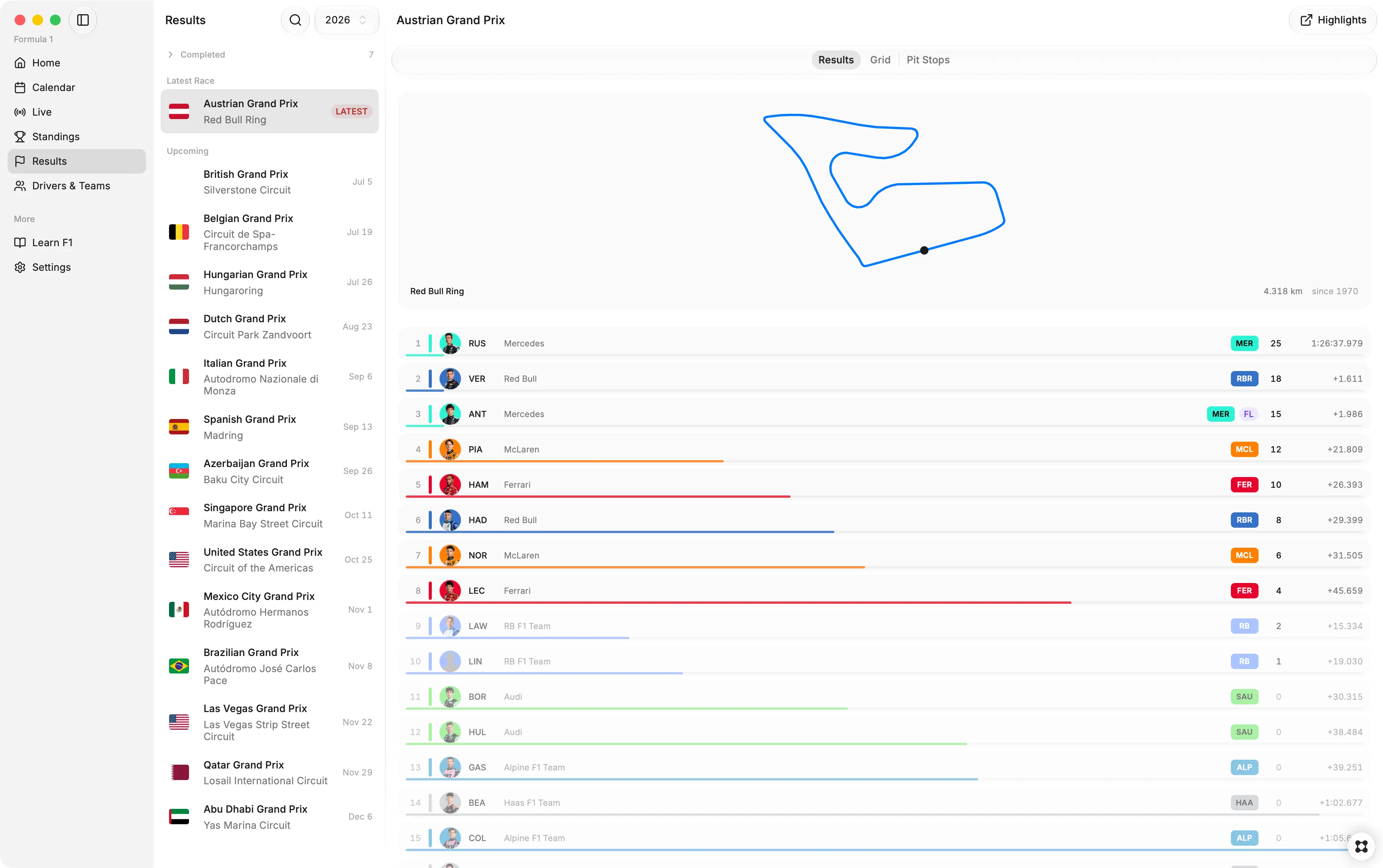Select the Las Vegas Grand Prix race
This screenshot has height=868, width=1383.
click(x=269, y=722)
